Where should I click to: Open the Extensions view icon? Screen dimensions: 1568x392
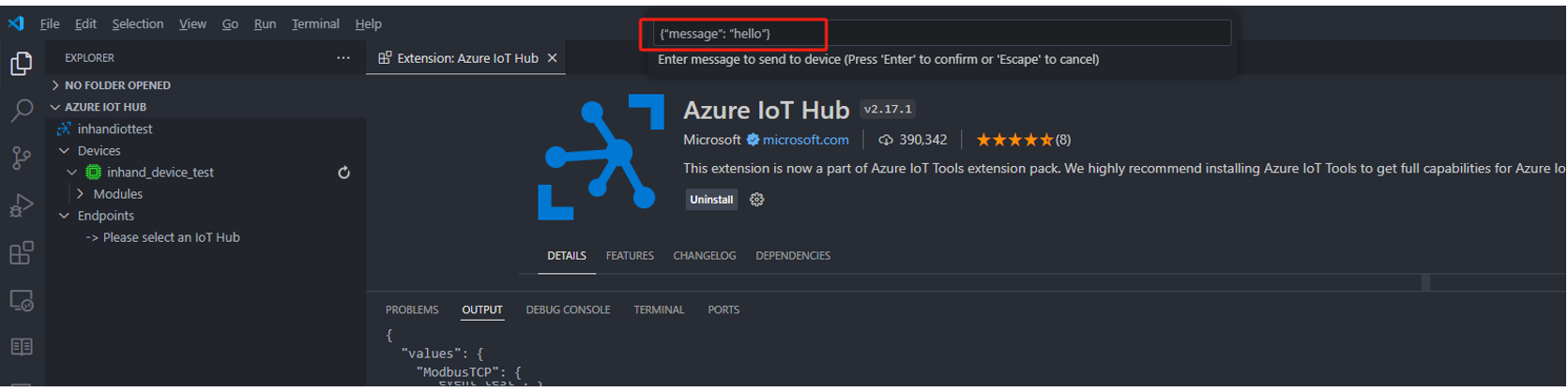[22, 252]
